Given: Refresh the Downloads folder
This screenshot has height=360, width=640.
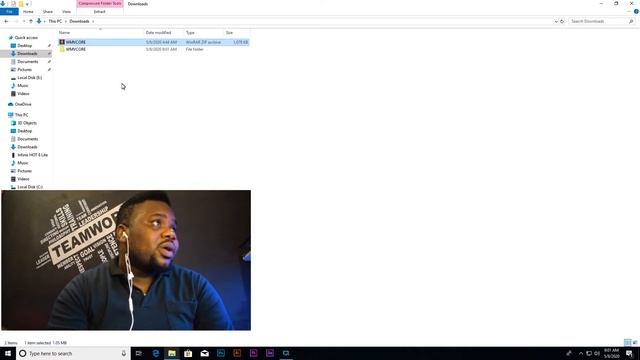Looking at the screenshot, I should [562, 21].
